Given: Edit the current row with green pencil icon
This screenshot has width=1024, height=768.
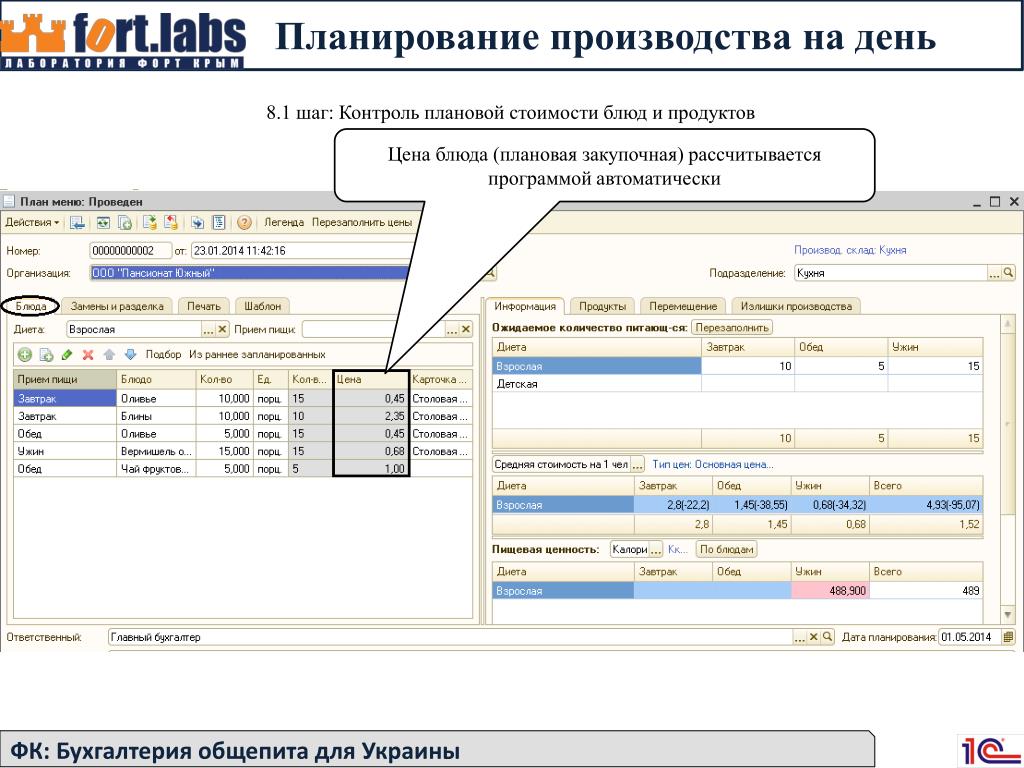Looking at the screenshot, I should (67, 355).
